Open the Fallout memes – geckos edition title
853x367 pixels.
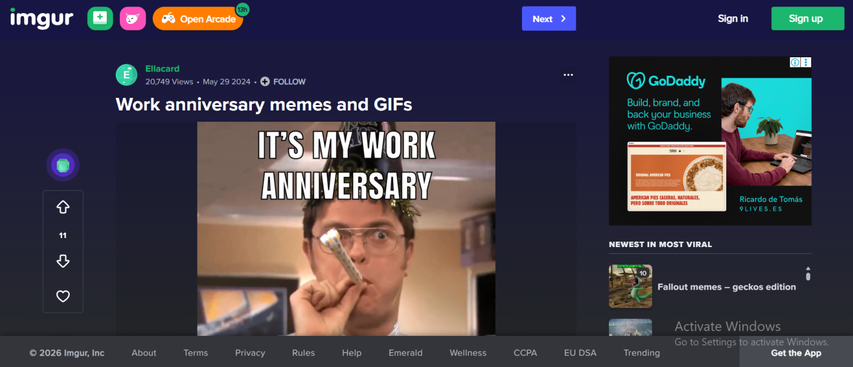[726, 287]
